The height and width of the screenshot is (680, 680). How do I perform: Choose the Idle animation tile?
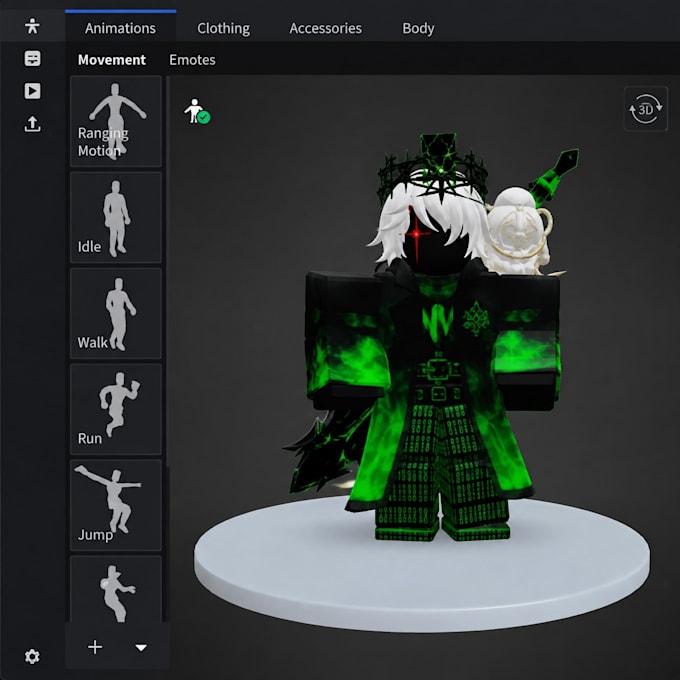point(116,217)
